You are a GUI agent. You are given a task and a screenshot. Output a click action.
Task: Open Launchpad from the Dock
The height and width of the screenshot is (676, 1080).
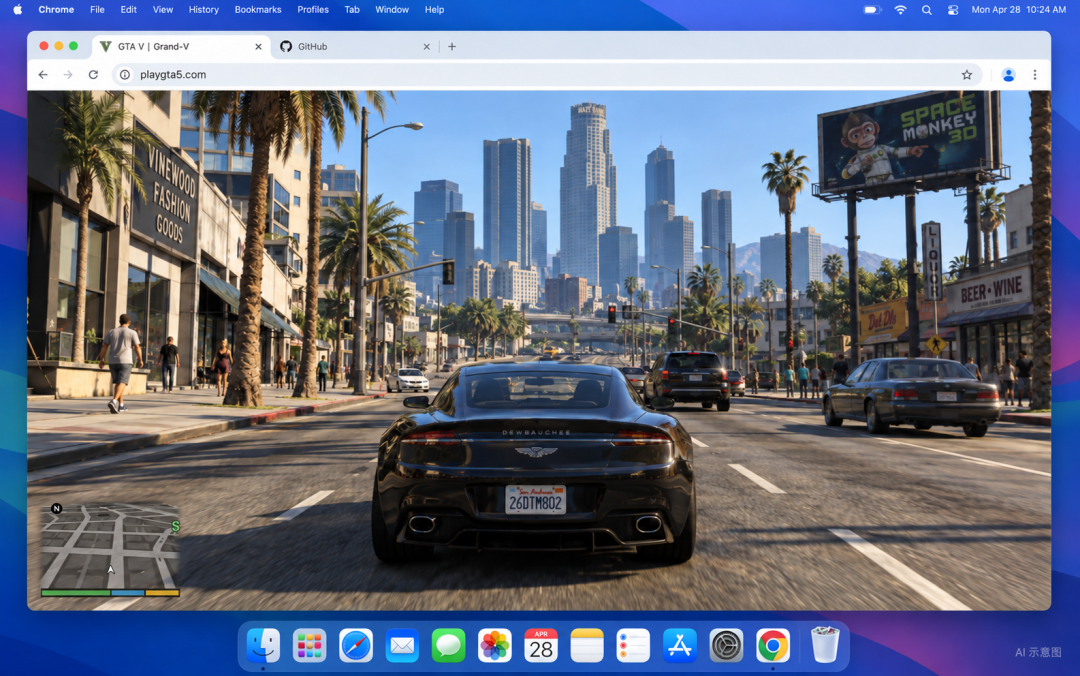309,646
